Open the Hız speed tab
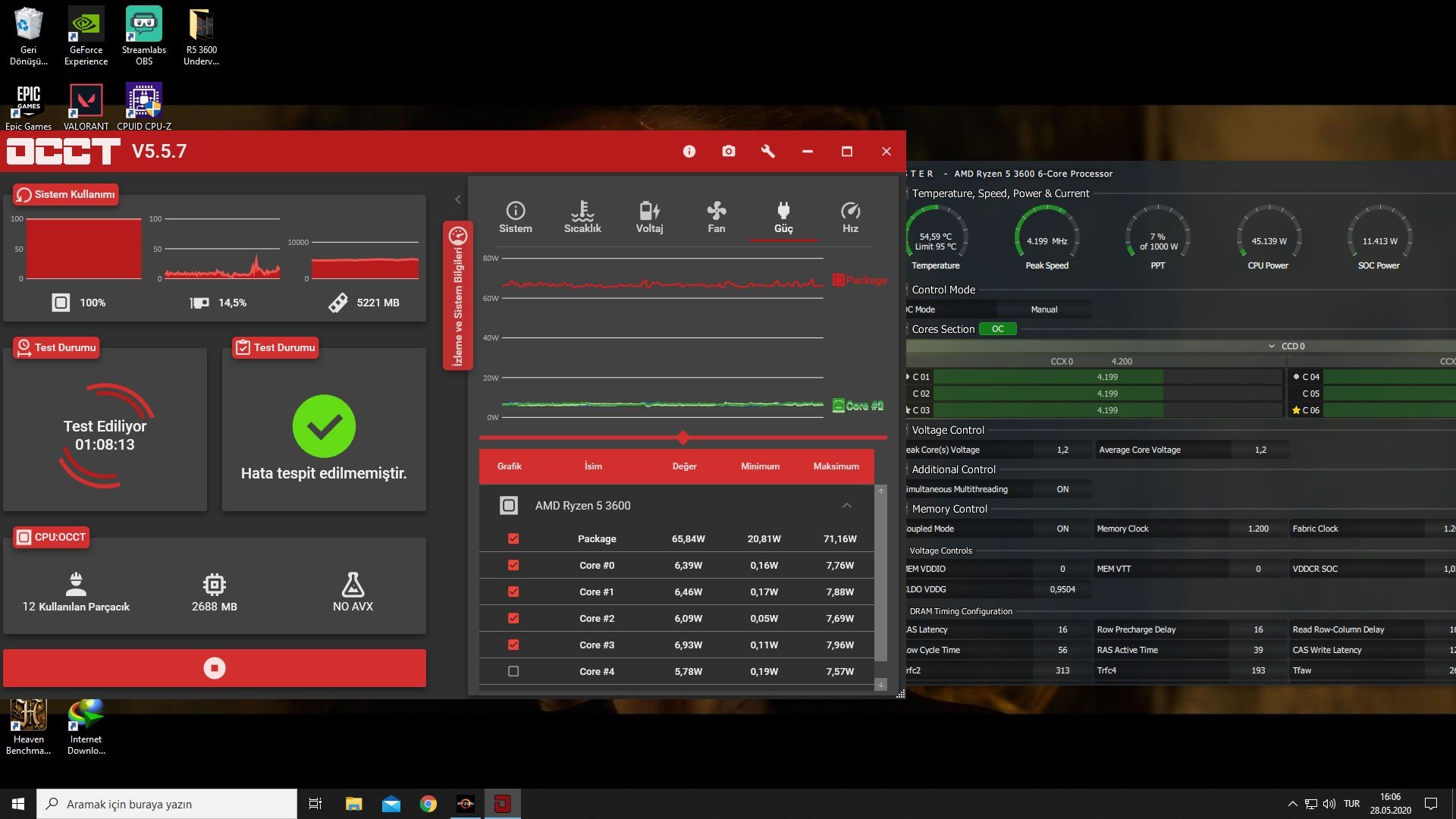Image resolution: width=1456 pixels, height=819 pixels. (850, 218)
